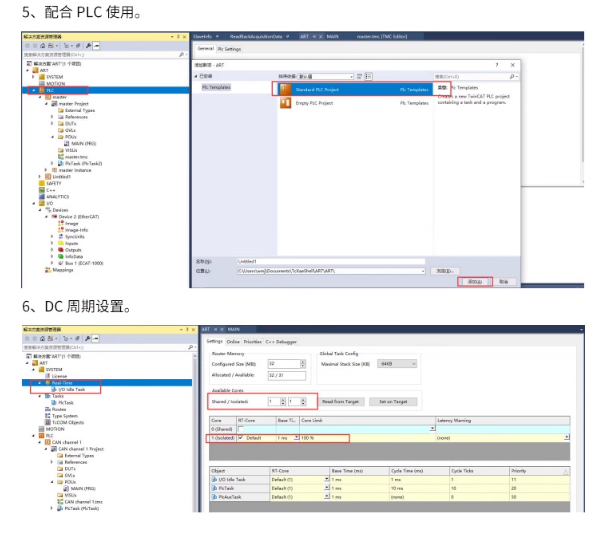
Task: Click the search magnifier in PLC-step Solution Explorer
Action: [x=181, y=55]
